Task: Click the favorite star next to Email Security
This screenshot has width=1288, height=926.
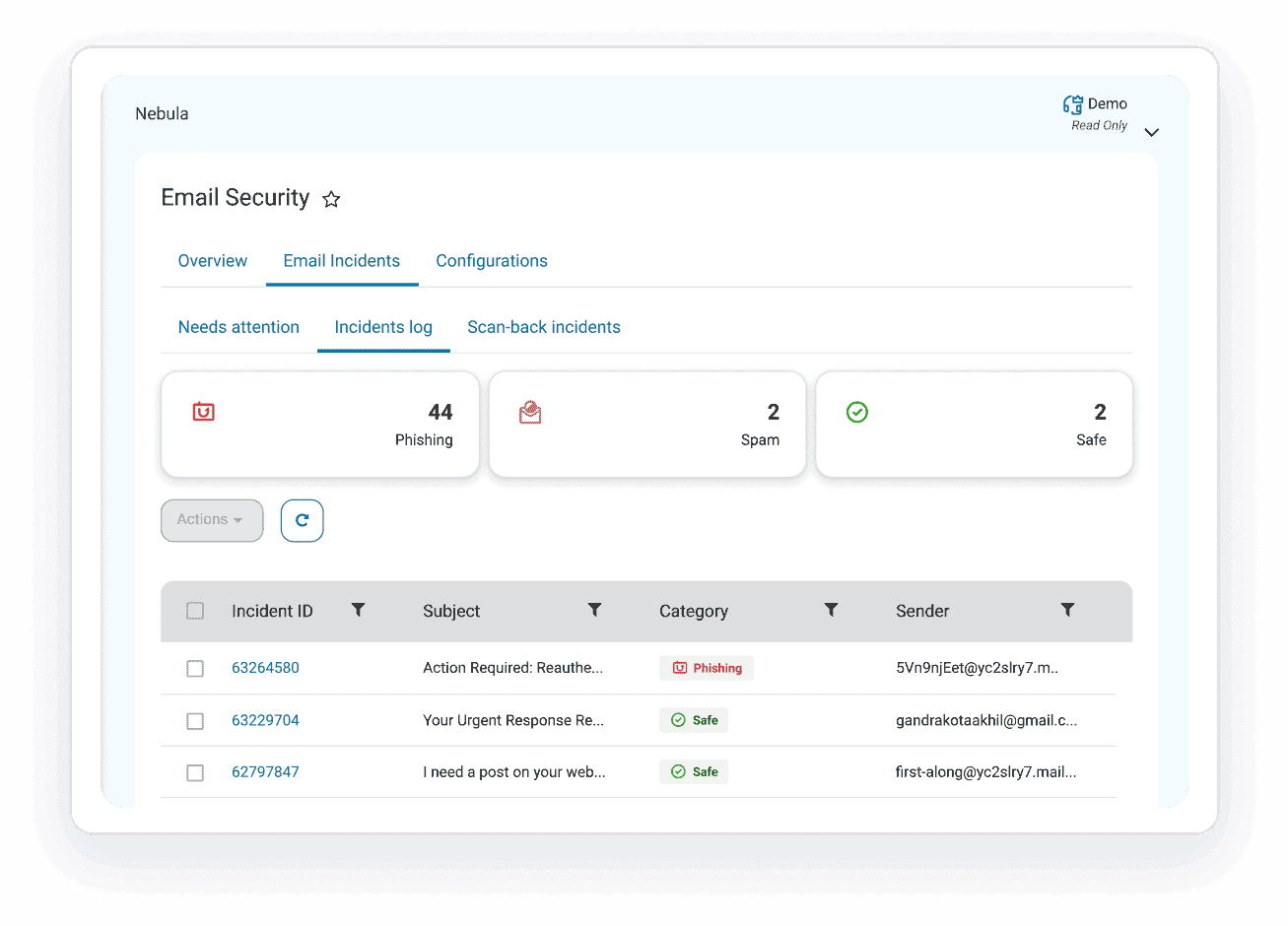Action: (331, 200)
